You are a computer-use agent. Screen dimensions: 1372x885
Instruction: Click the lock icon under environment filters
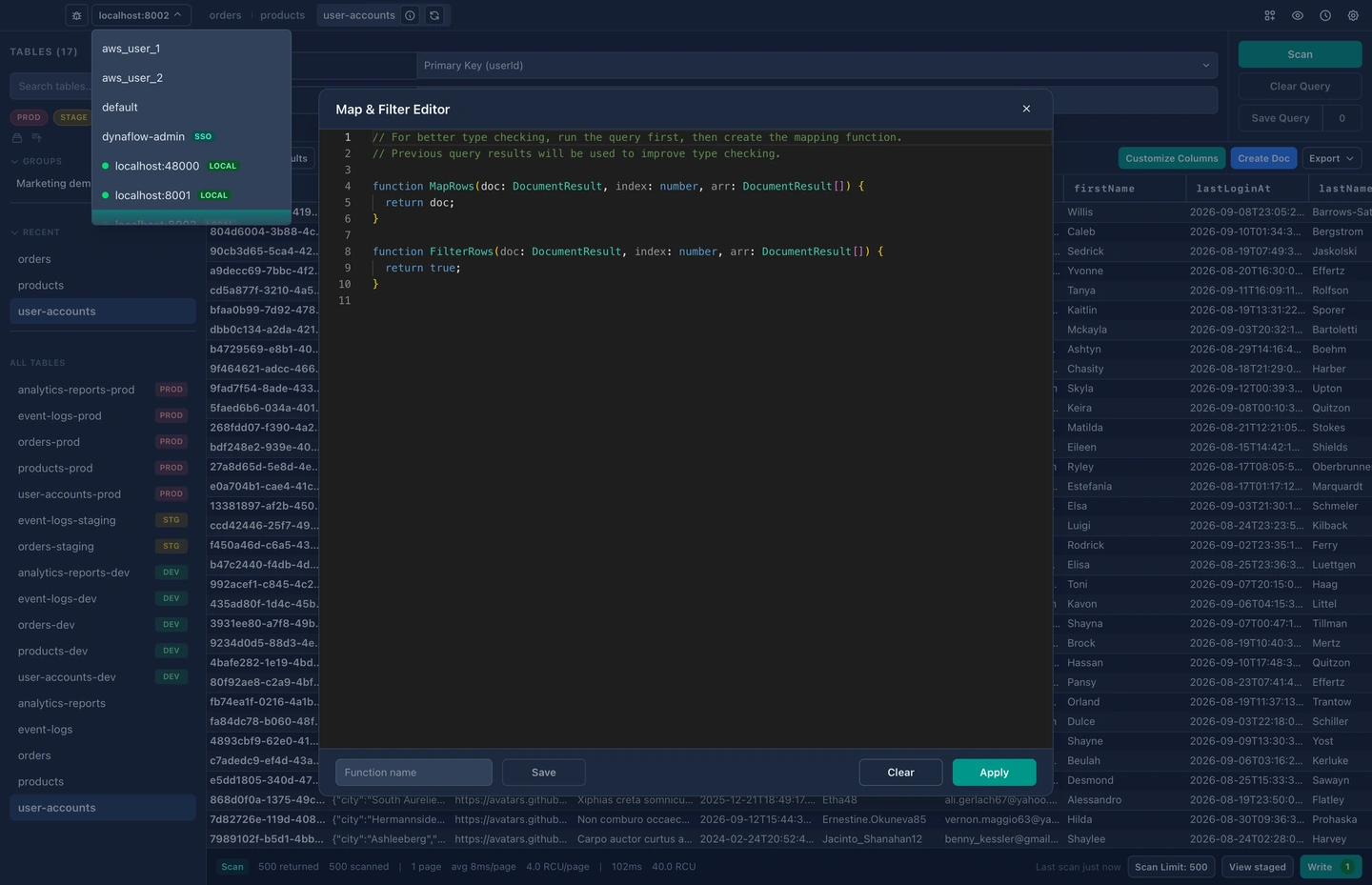(x=17, y=138)
